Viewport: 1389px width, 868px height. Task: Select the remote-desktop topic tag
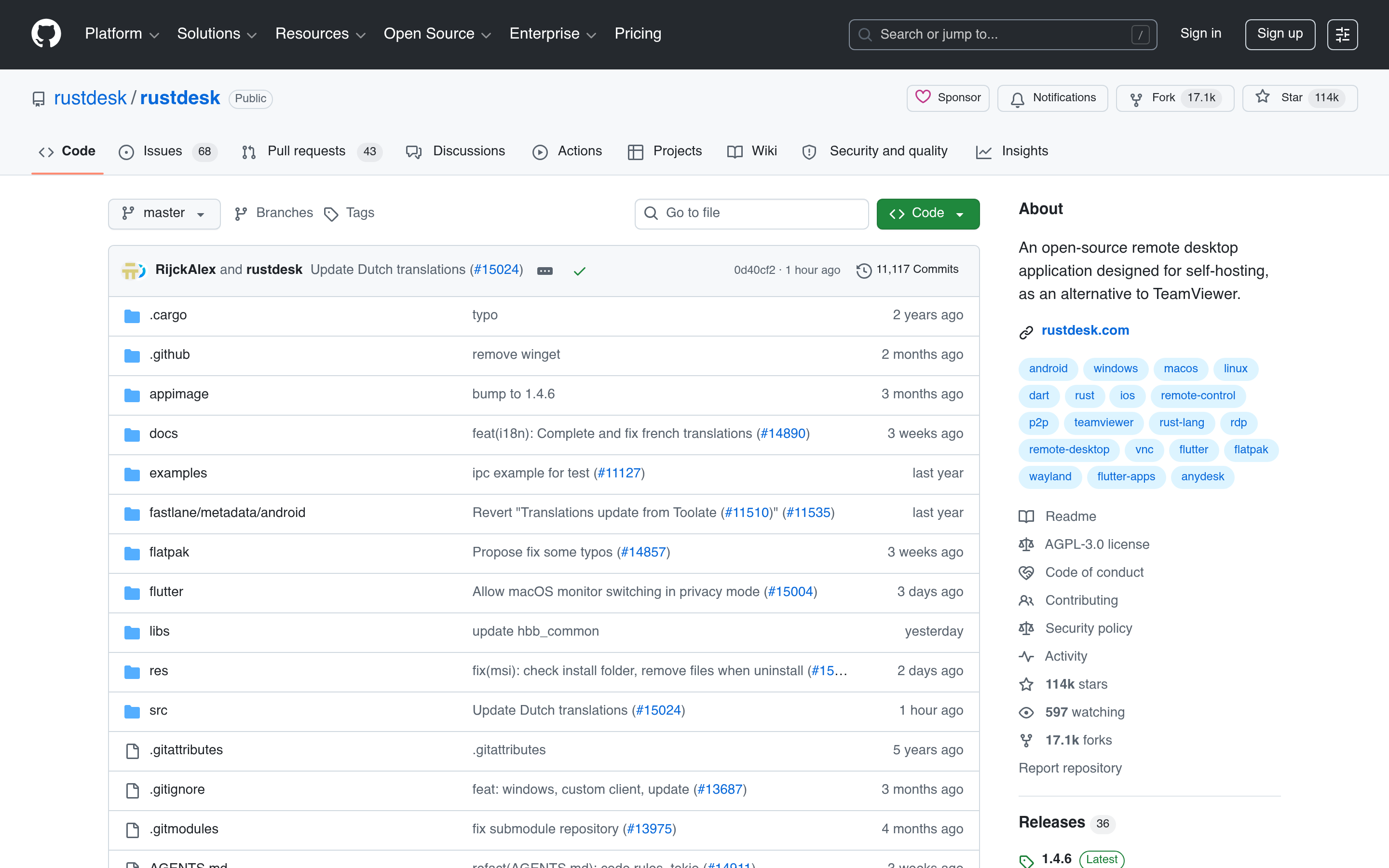point(1069,449)
